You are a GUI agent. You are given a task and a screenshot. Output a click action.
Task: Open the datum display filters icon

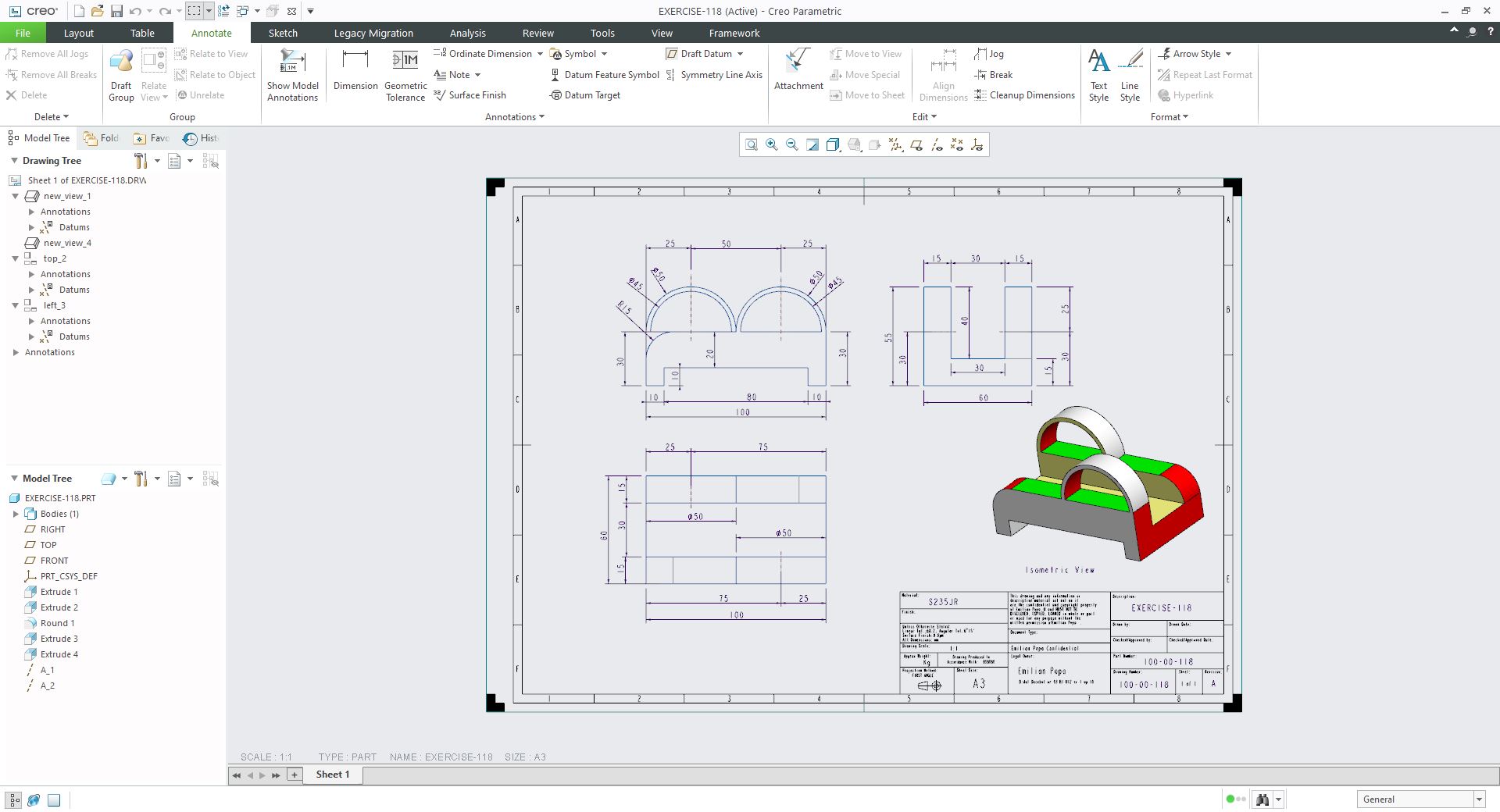point(895,144)
